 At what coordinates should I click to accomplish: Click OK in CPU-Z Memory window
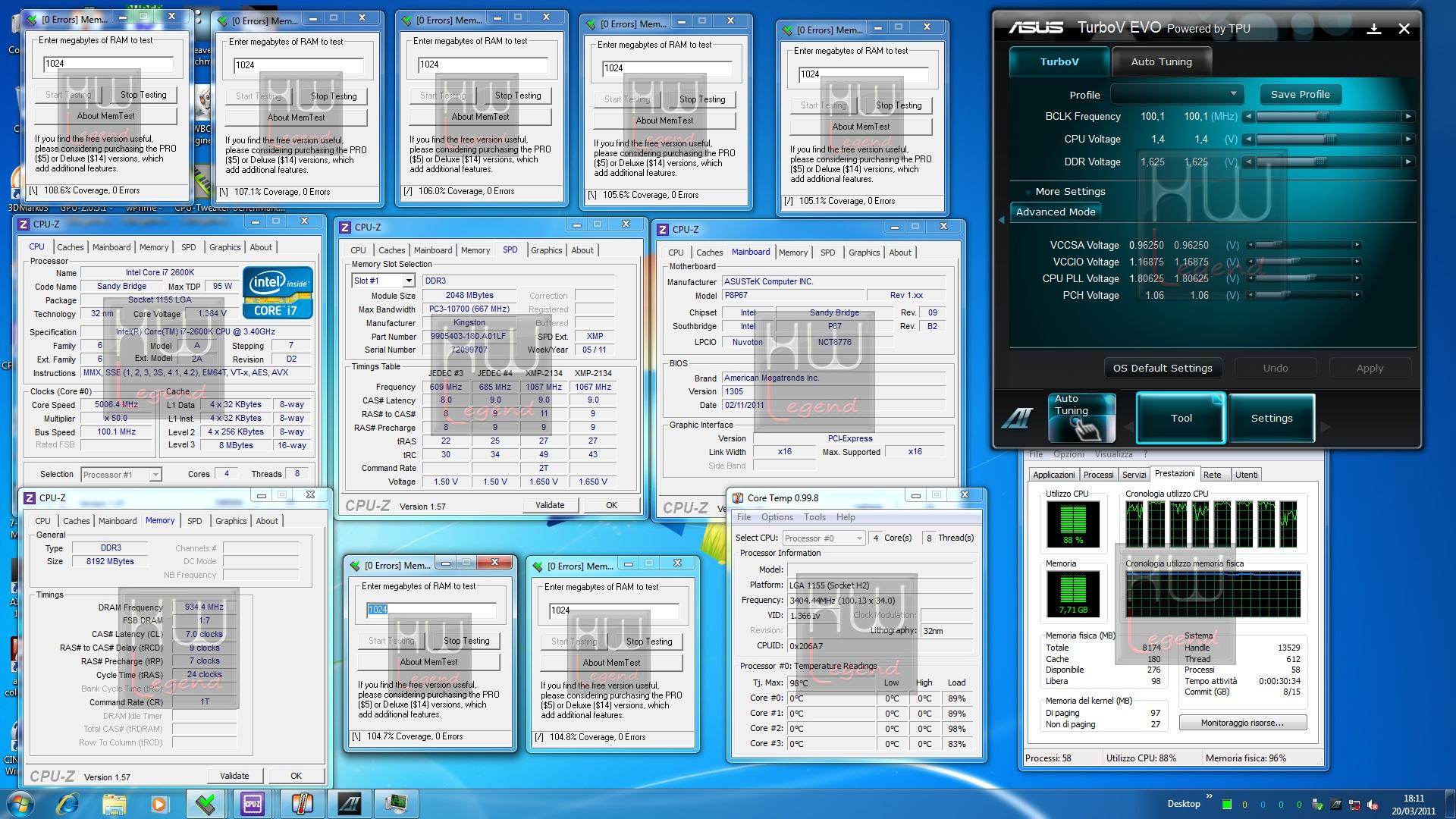(296, 776)
